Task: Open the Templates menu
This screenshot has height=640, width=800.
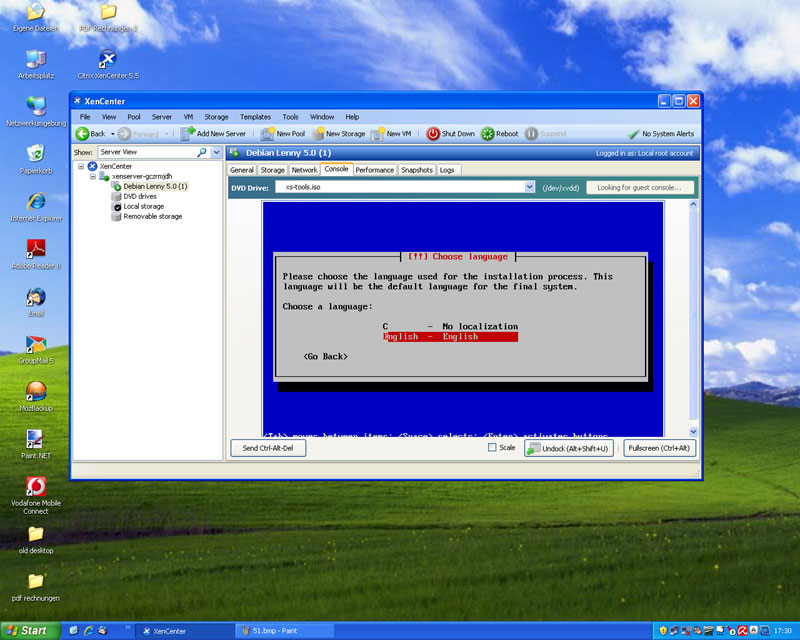Action: point(255,117)
